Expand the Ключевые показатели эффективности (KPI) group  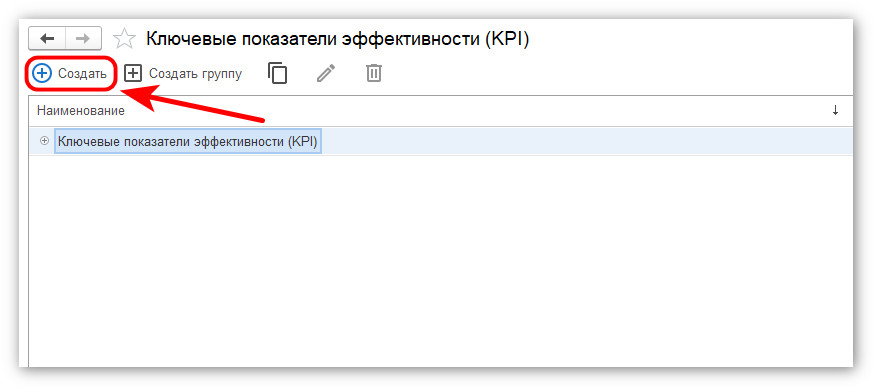[x=45, y=141]
